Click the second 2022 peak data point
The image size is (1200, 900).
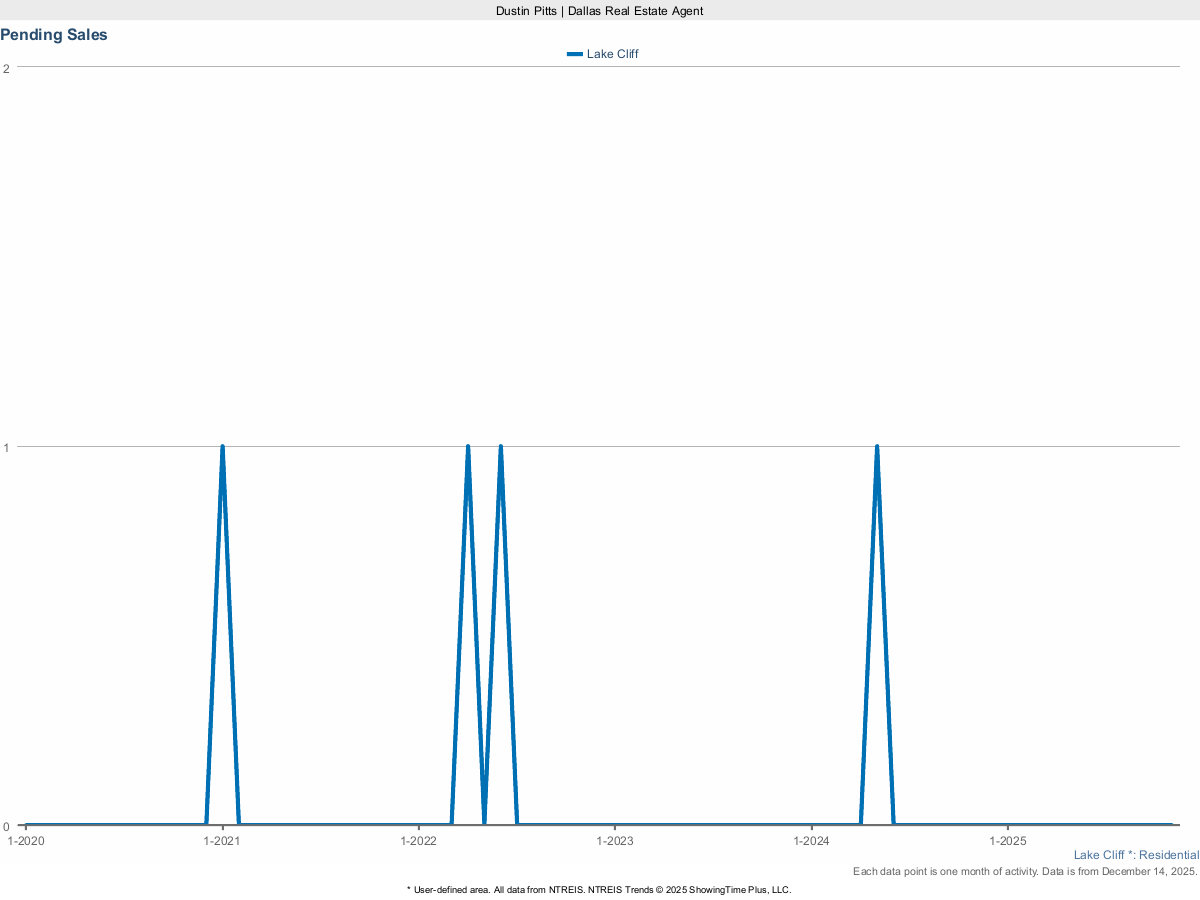[x=500, y=446]
